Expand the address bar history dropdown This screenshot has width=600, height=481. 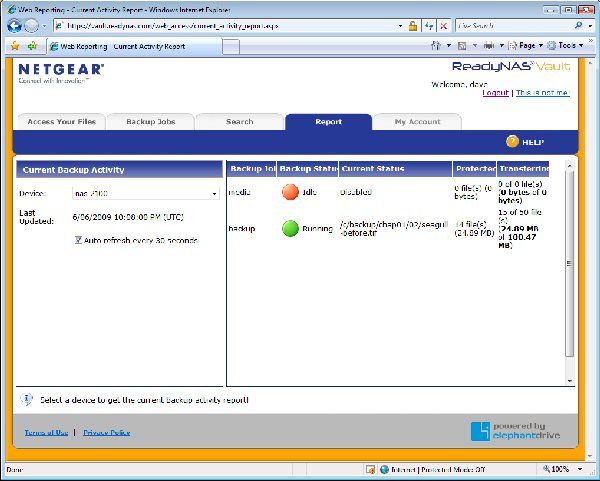(x=401, y=26)
